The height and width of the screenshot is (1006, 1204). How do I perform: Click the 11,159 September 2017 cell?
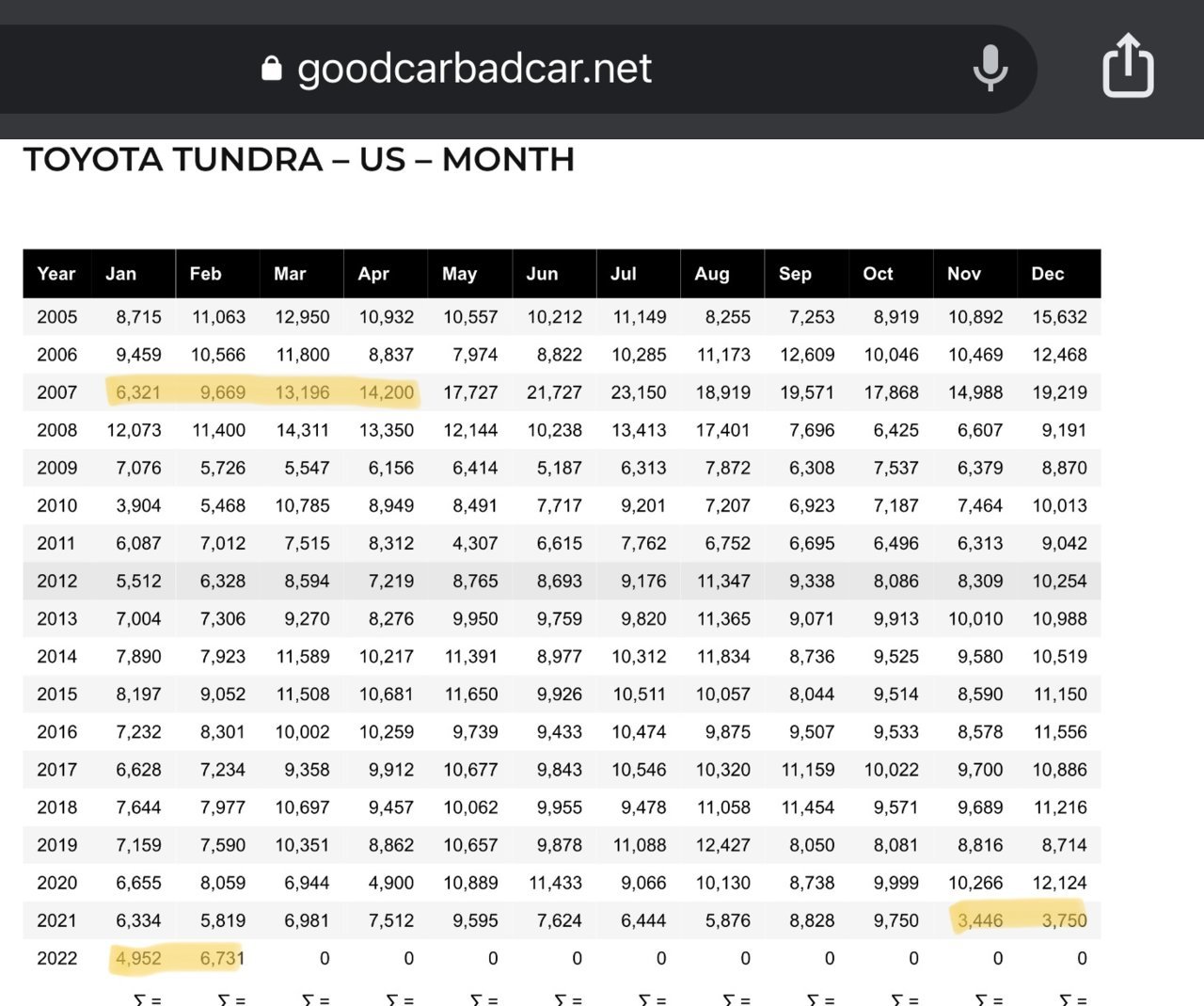point(808,770)
